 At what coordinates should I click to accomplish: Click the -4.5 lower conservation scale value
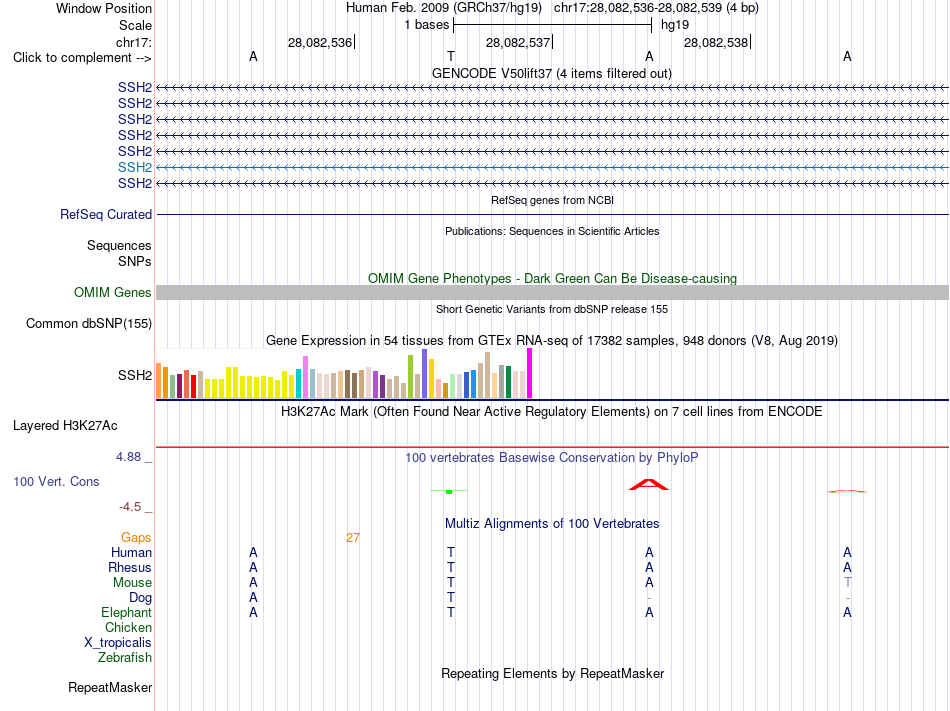(130, 507)
